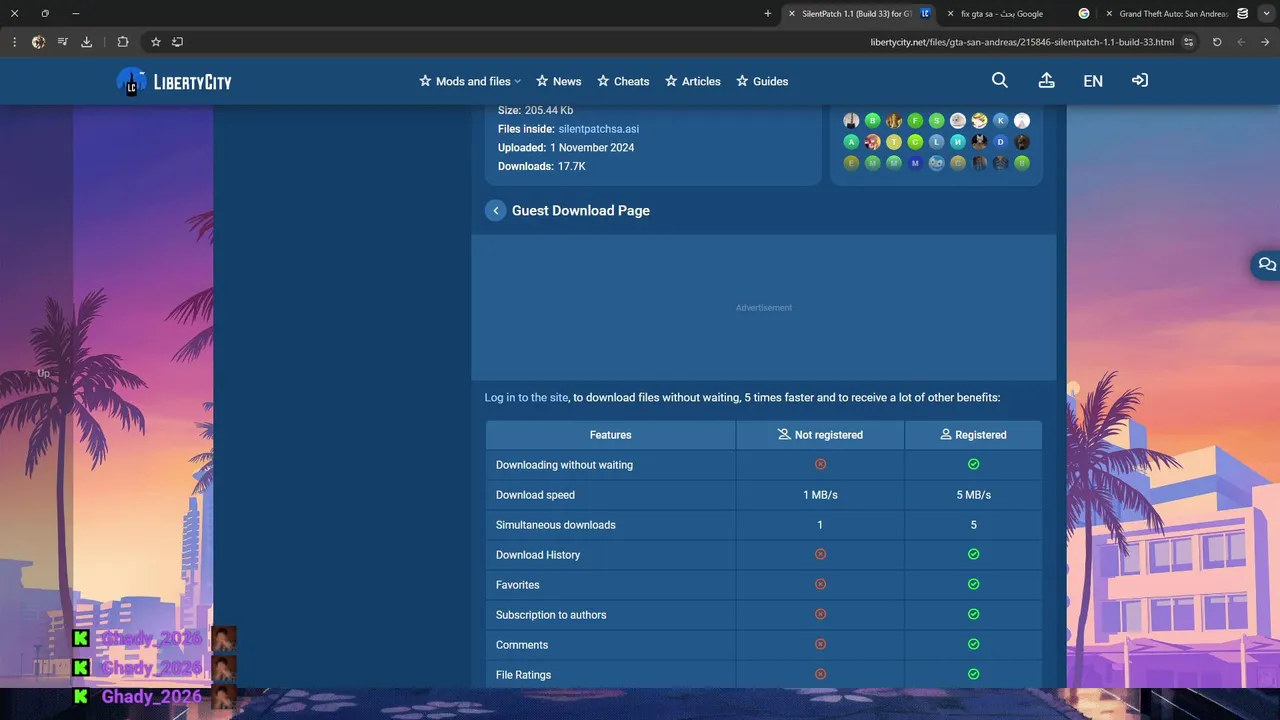Screen dimensions: 1280x720
Task: Click the teal "A" user avatar
Action: point(851,142)
